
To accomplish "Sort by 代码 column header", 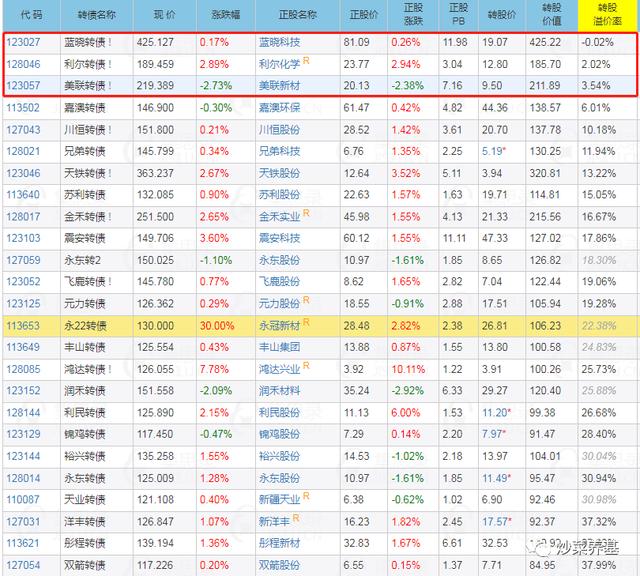I will 31,15.
